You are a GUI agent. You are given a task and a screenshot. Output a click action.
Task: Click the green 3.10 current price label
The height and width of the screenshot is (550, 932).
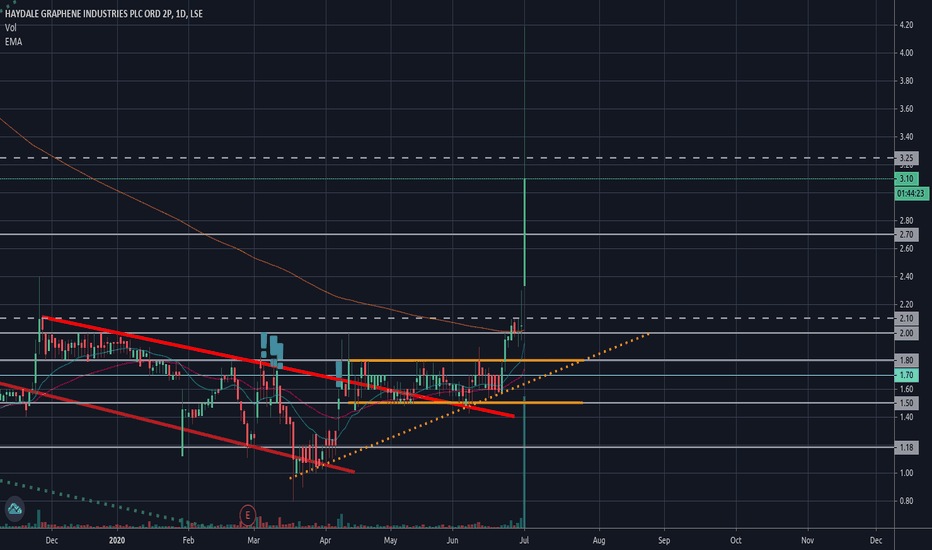(x=906, y=178)
